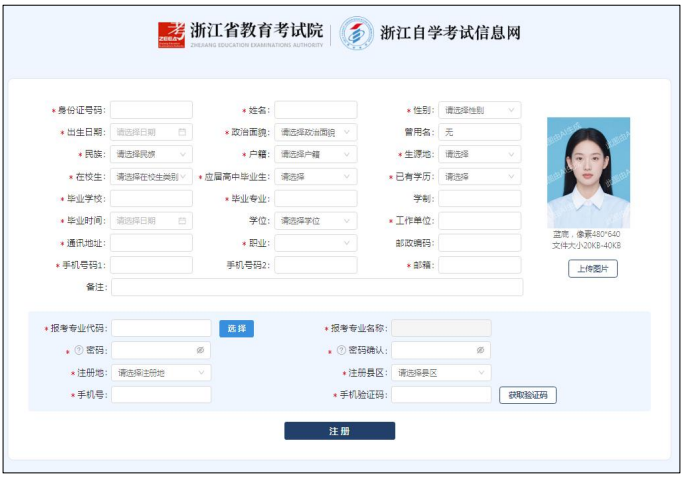The height and width of the screenshot is (477, 683).
Task: Toggle password visibility eye in 密码 field
Action: click(200, 350)
